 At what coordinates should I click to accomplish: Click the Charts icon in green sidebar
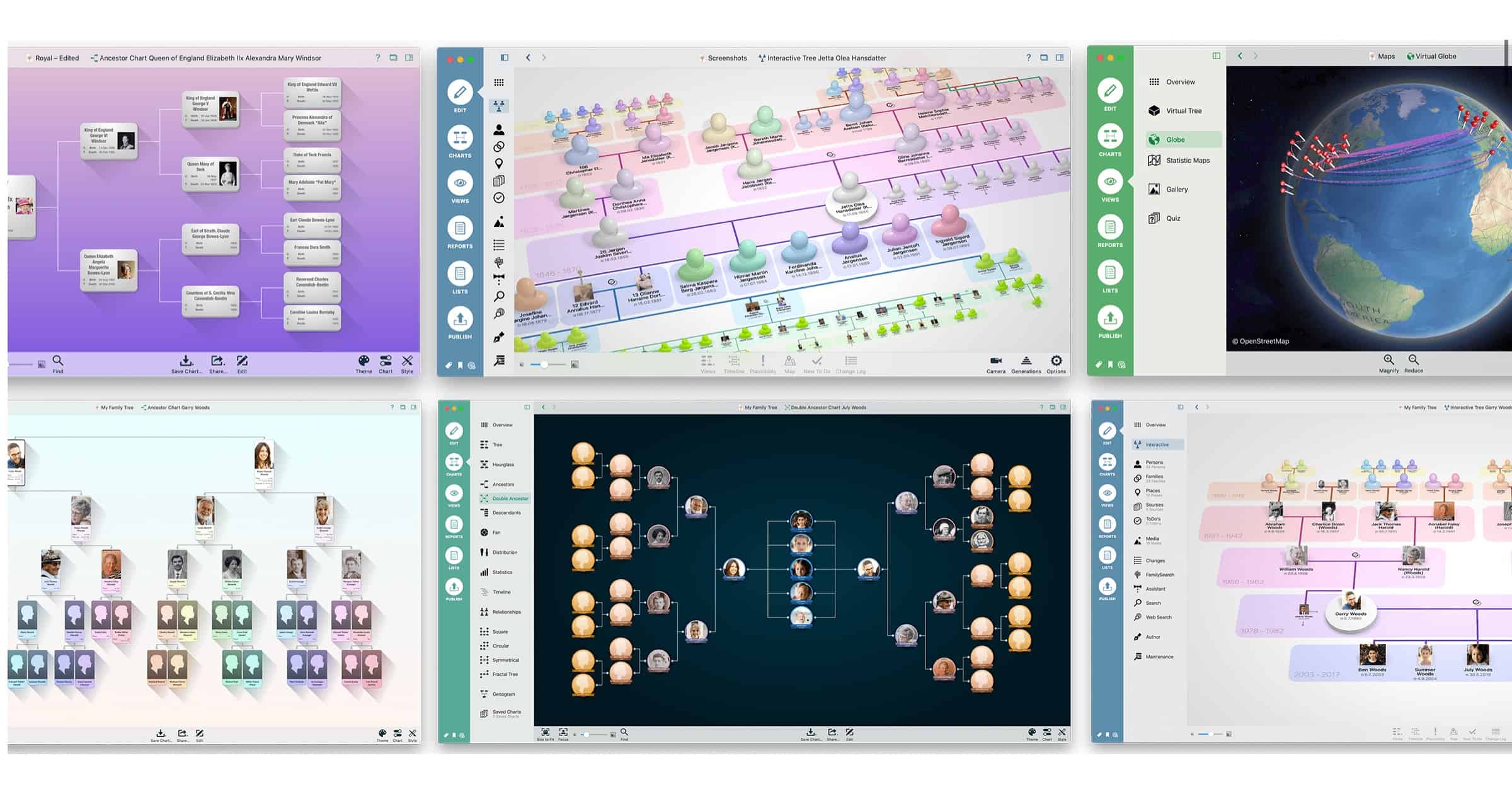(x=1109, y=137)
